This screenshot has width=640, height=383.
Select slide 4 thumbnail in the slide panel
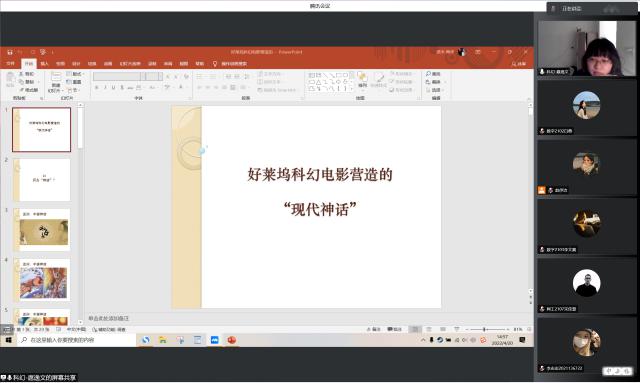tap(42, 280)
